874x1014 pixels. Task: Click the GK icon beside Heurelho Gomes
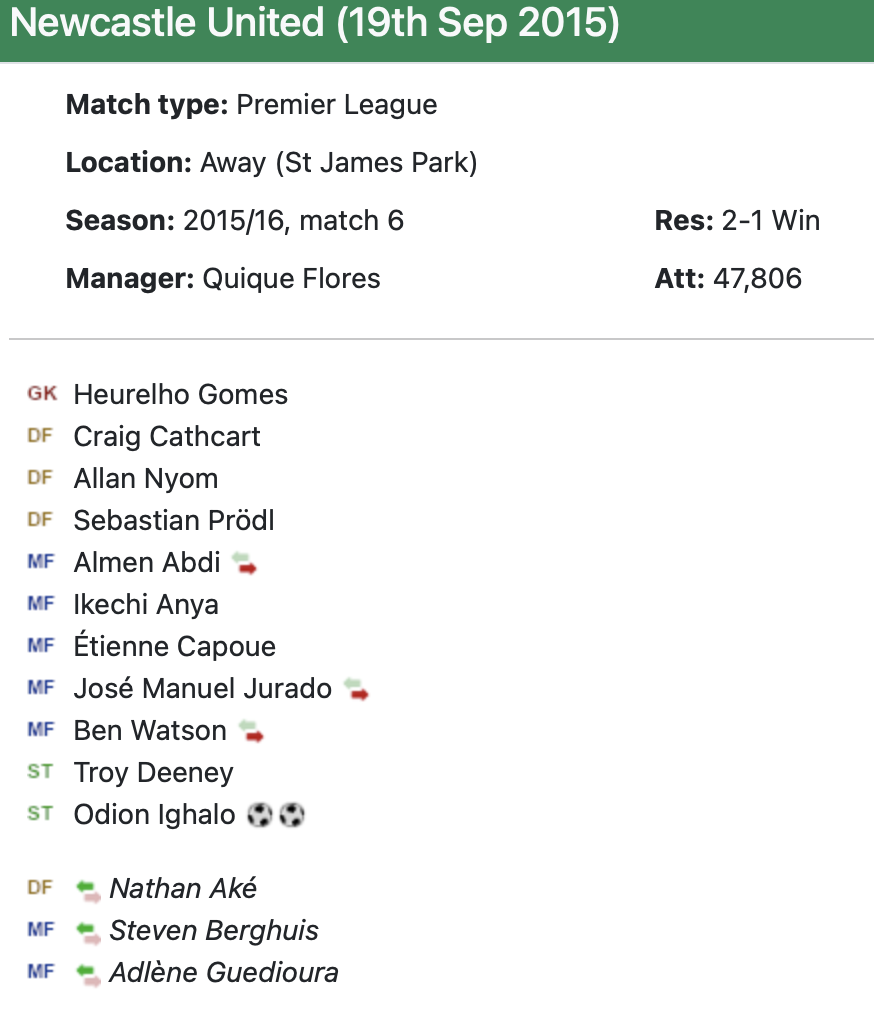tap(42, 394)
